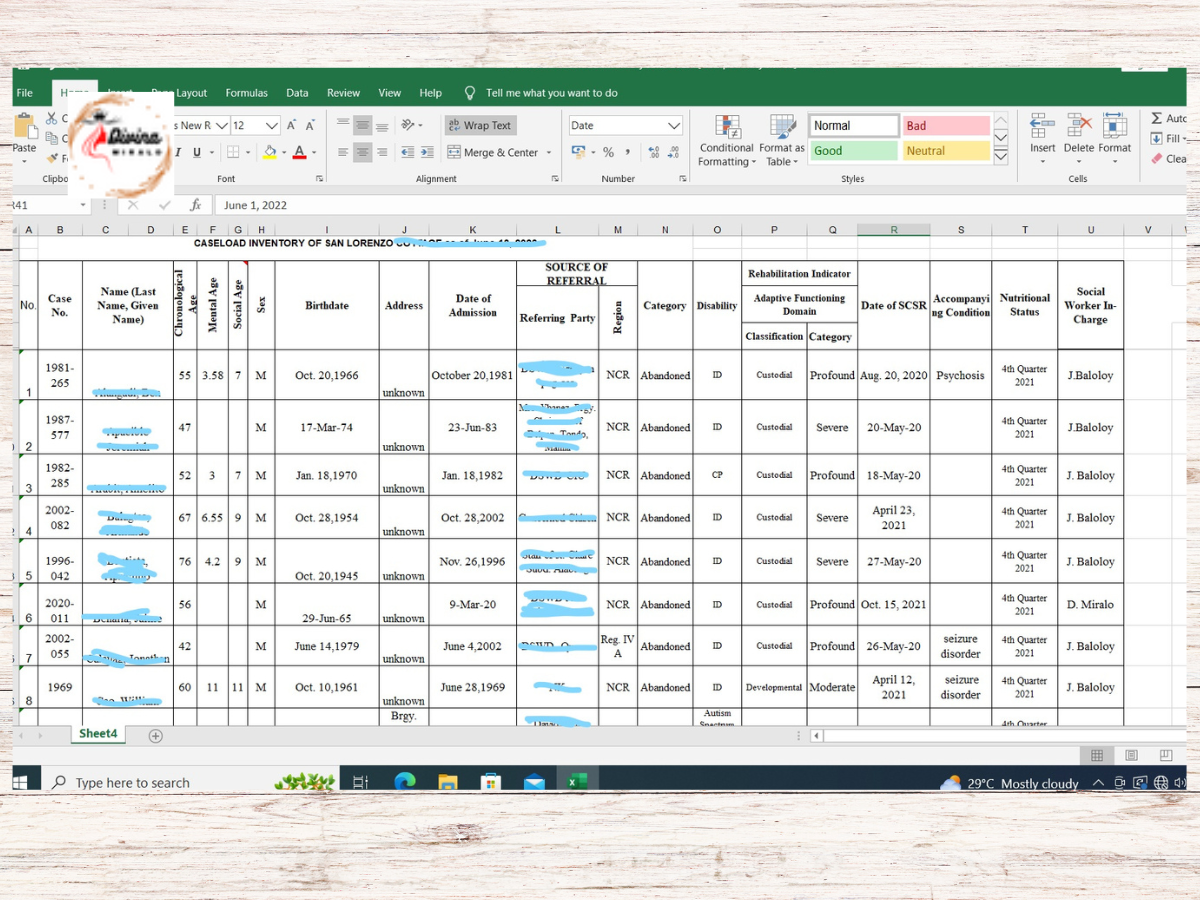The image size is (1200, 900).
Task: Open Format as Table menu
Action: click(782, 140)
